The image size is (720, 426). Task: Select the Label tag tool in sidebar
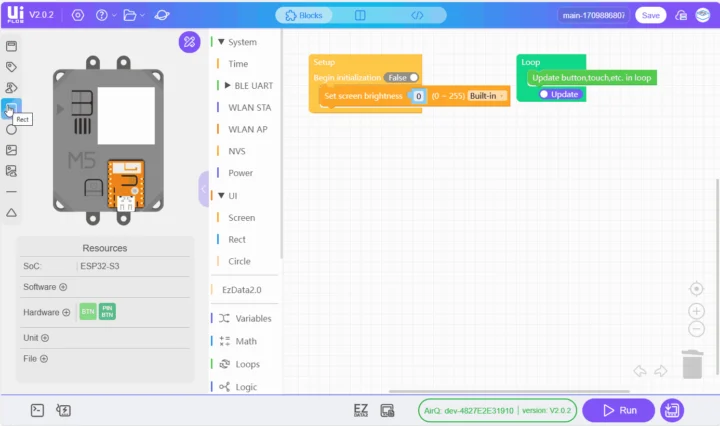click(11, 67)
